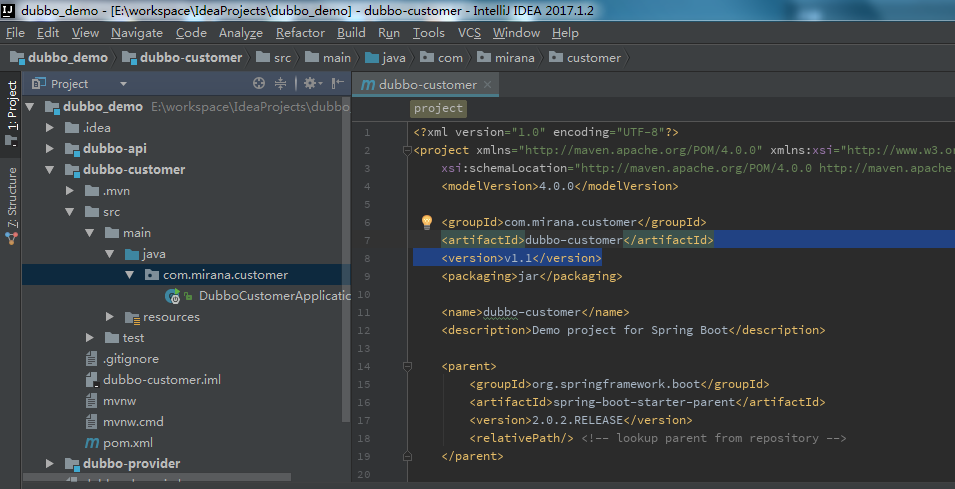Image resolution: width=955 pixels, height=489 pixels.
Task: Click the Project tree horizontal scrollbar
Action: (x=157, y=478)
